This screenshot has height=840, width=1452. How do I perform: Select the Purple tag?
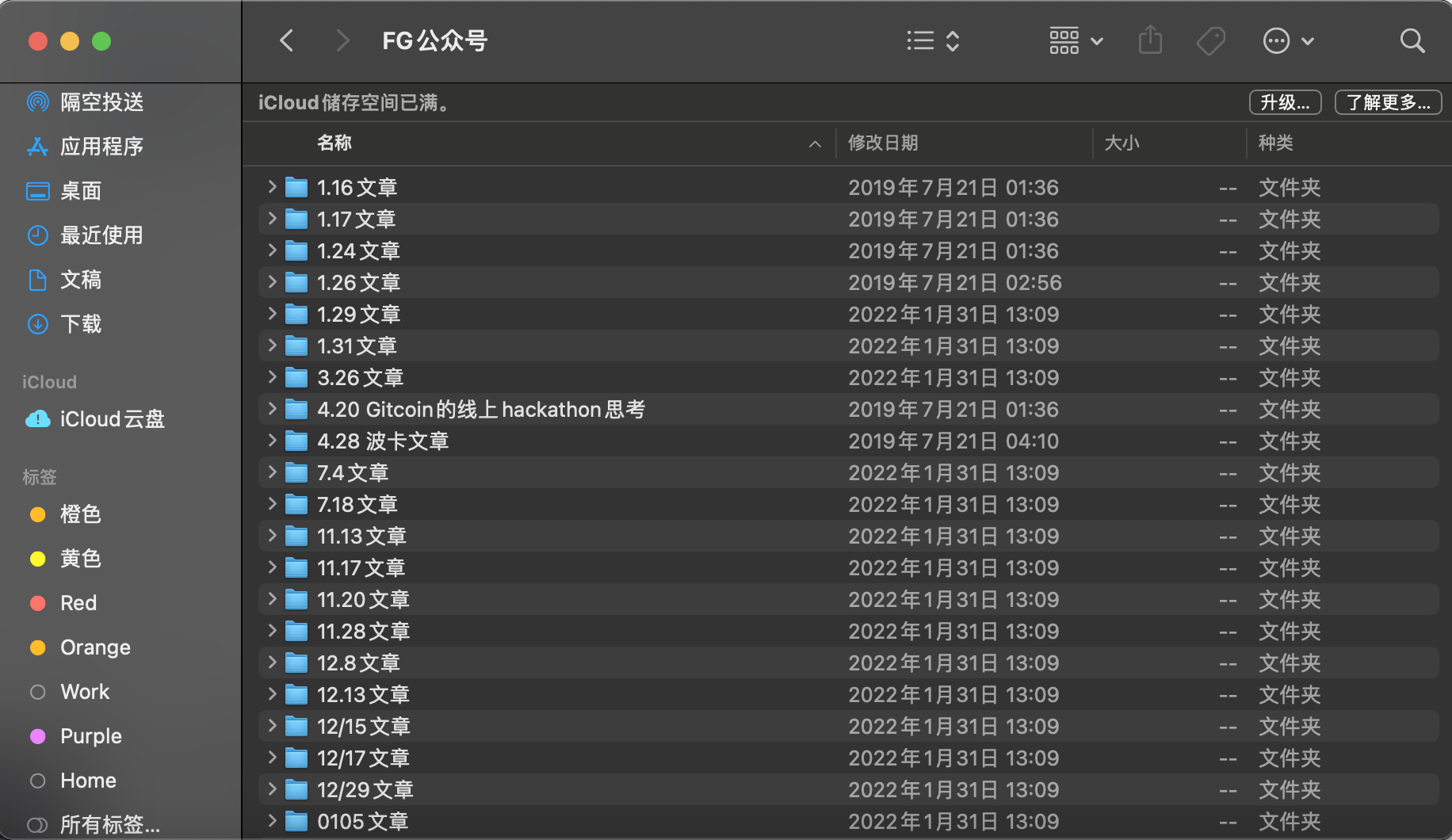click(90, 736)
